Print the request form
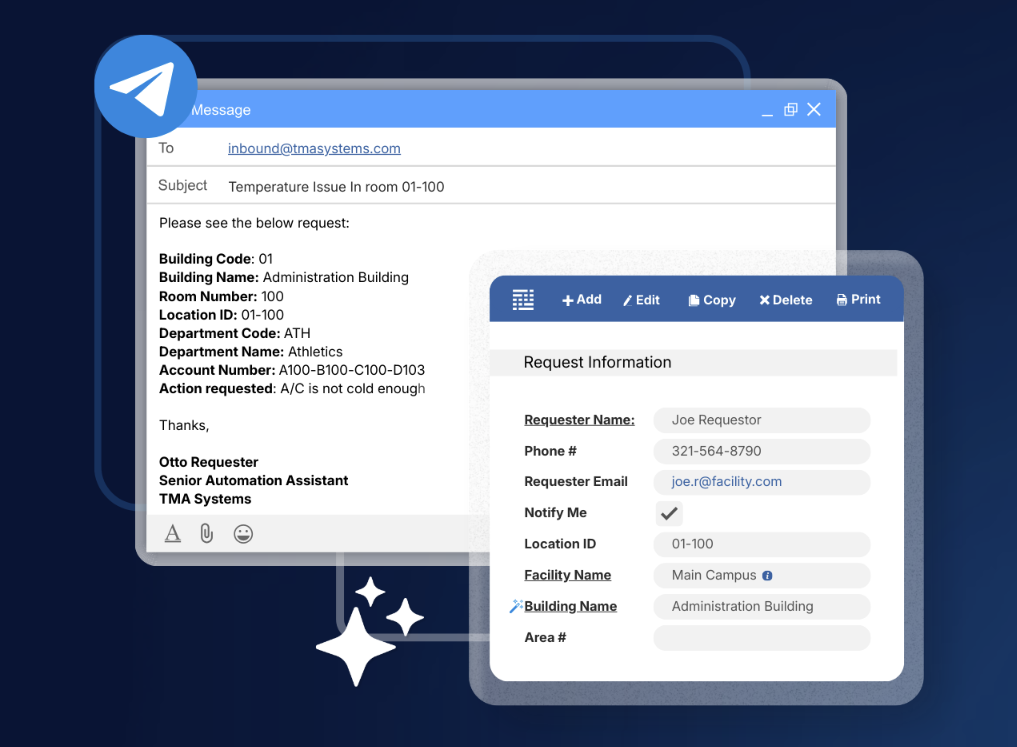This screenshot has height=747, width=1017. 858,300
